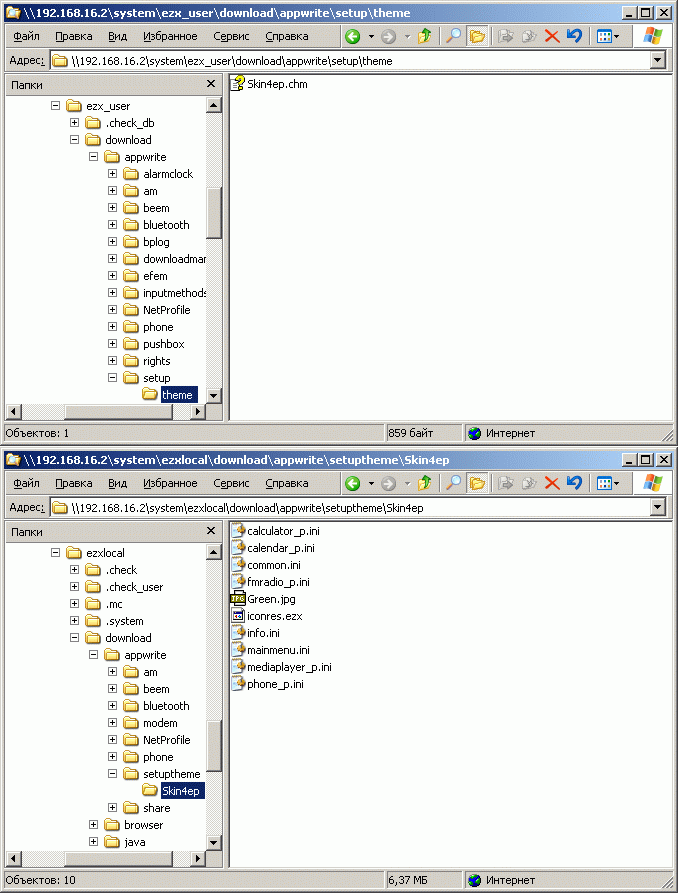The image size is (678, 893).
Task: Select info.ini file
Action: [255, 633]
